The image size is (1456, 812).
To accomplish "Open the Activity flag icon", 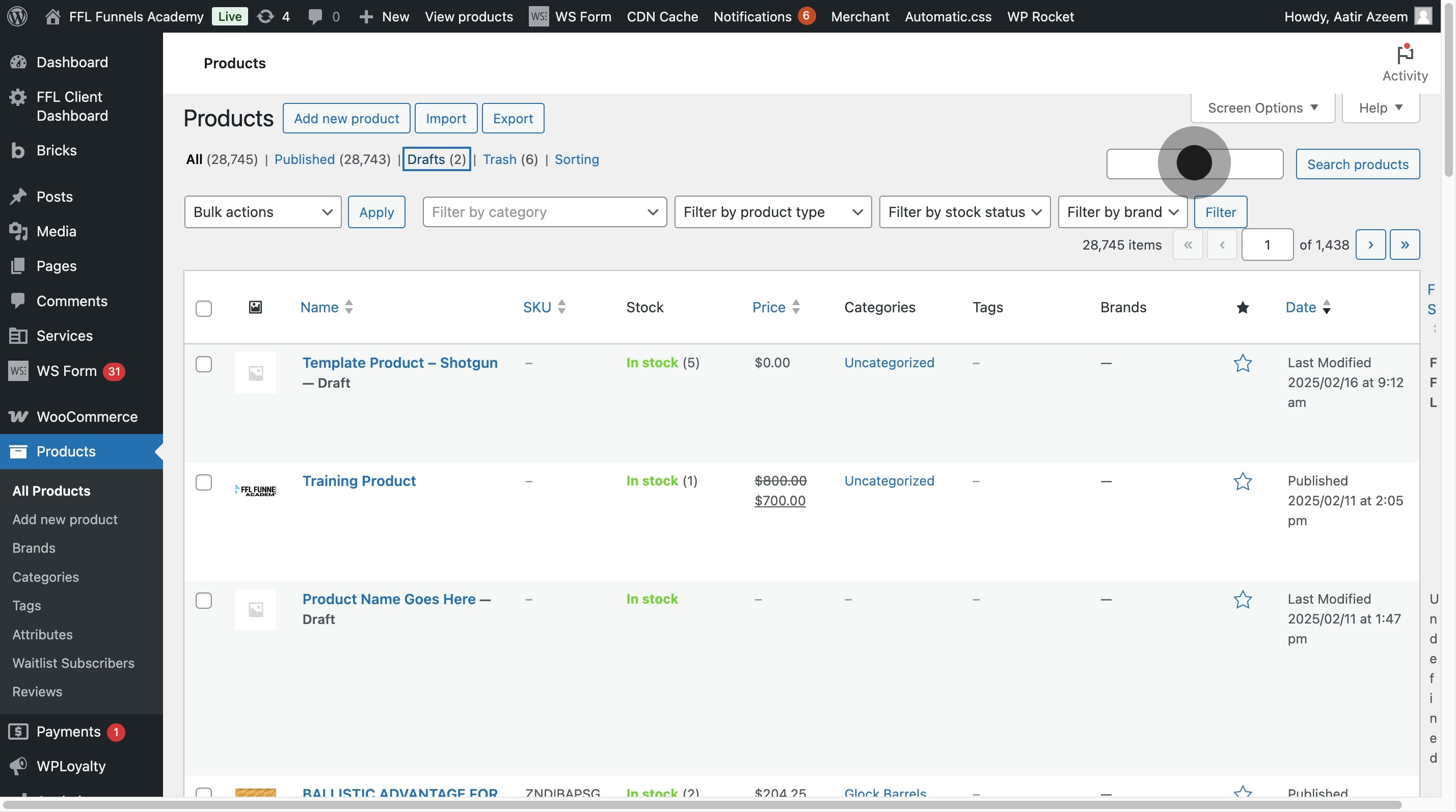I will click(1405, 54).
